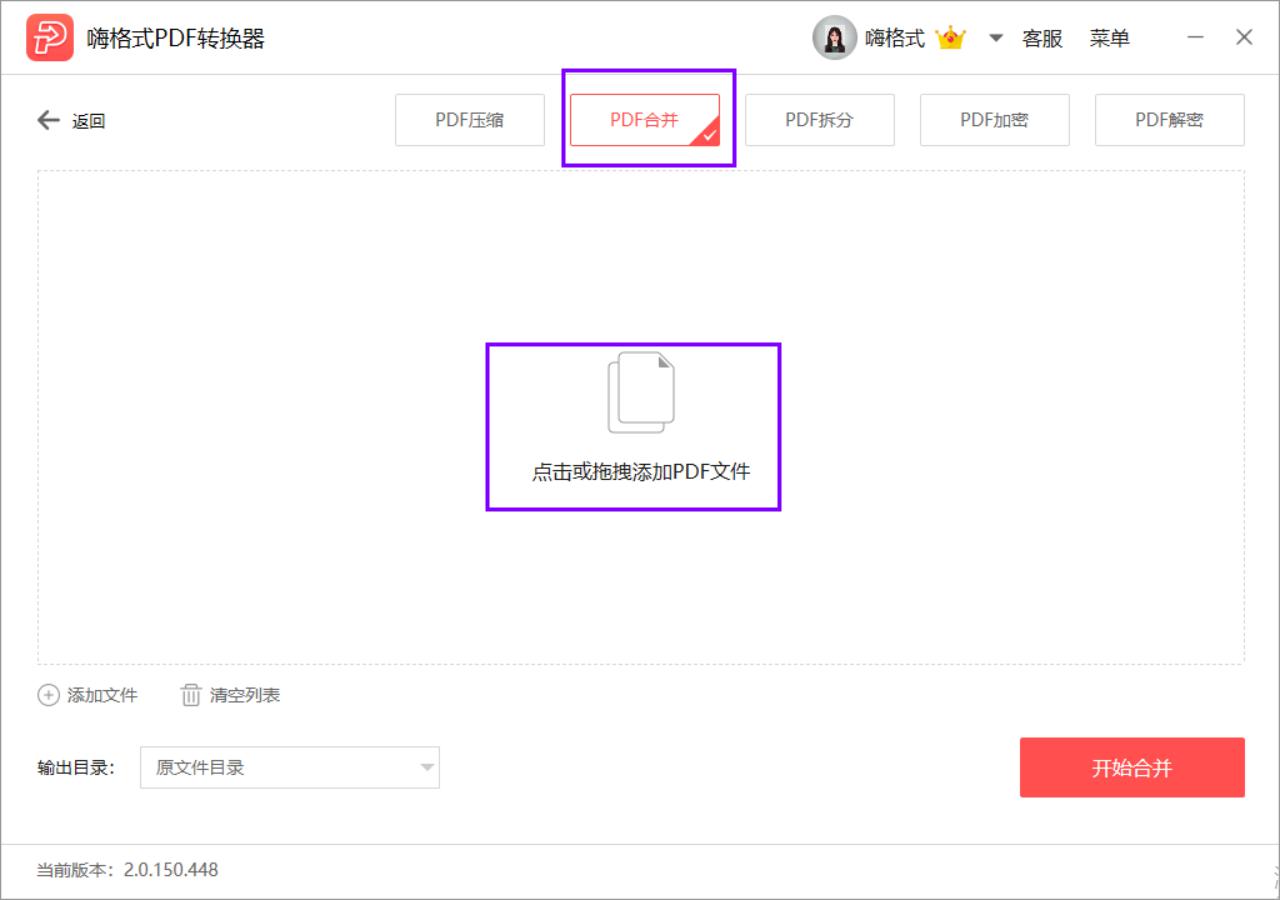
Task: Open 客服 customer service
Action: click(x=1042, y=38)
